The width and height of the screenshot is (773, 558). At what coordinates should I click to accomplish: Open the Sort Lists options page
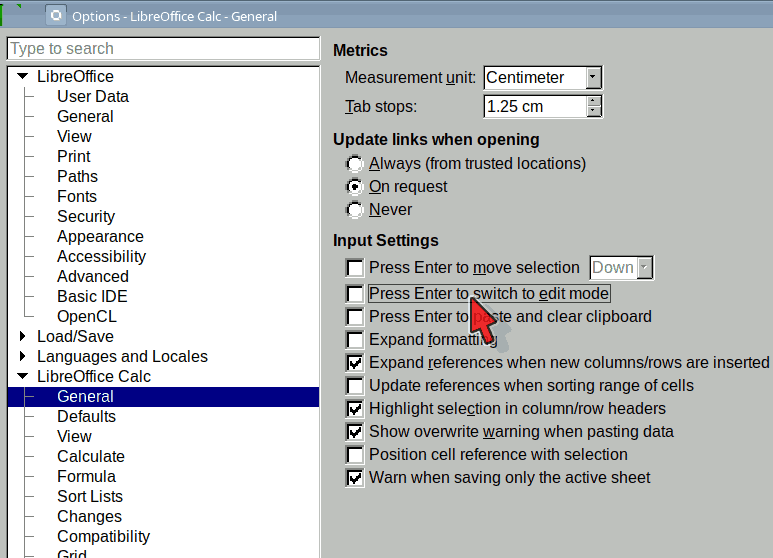click(x=90, y=496)
